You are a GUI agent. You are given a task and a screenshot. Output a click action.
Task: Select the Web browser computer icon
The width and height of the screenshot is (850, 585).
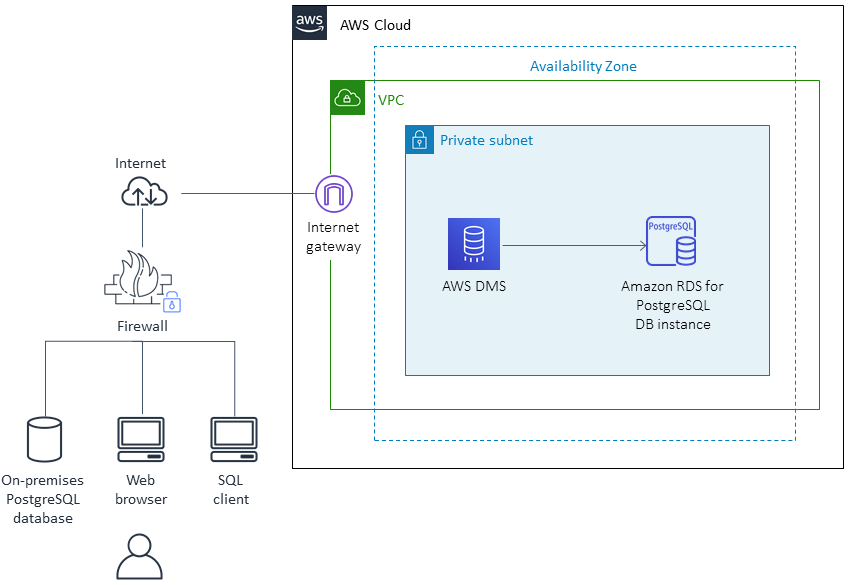141,439
